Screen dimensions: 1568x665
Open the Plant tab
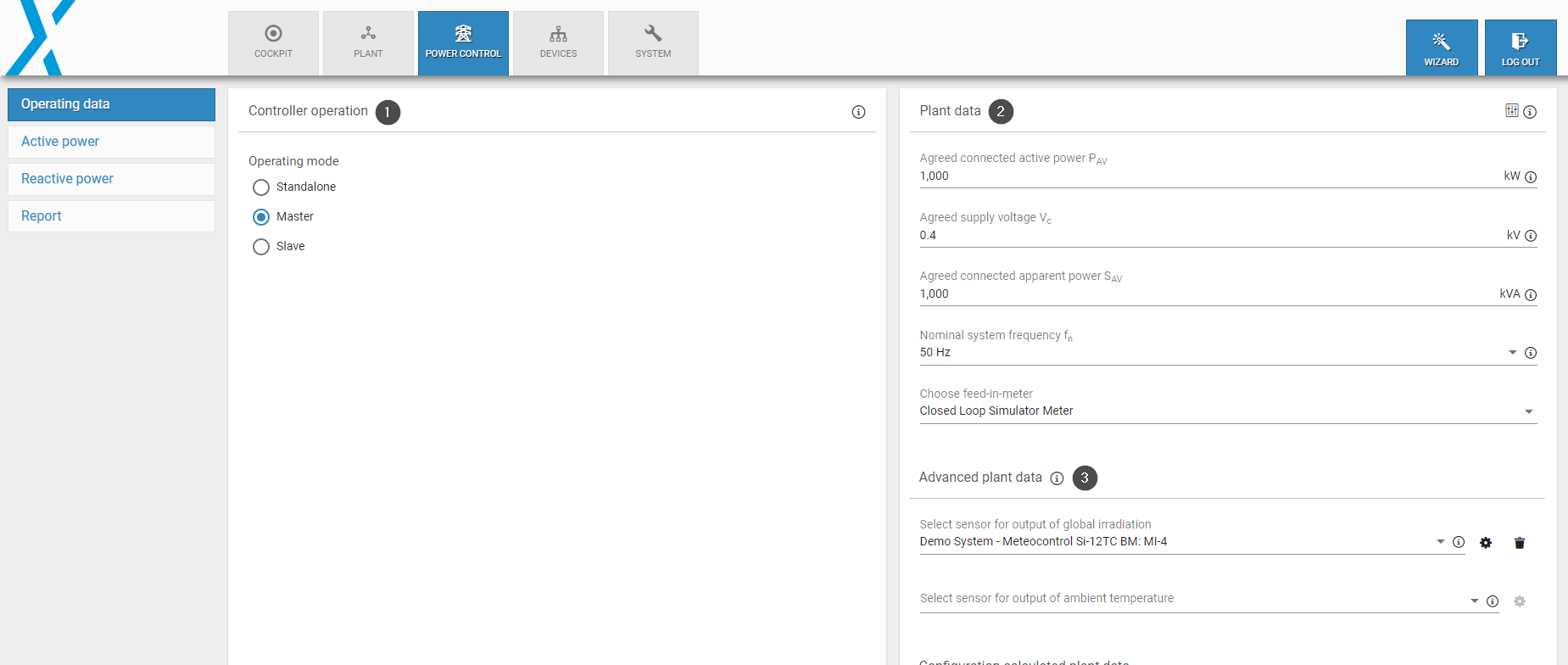pos(368,43)
